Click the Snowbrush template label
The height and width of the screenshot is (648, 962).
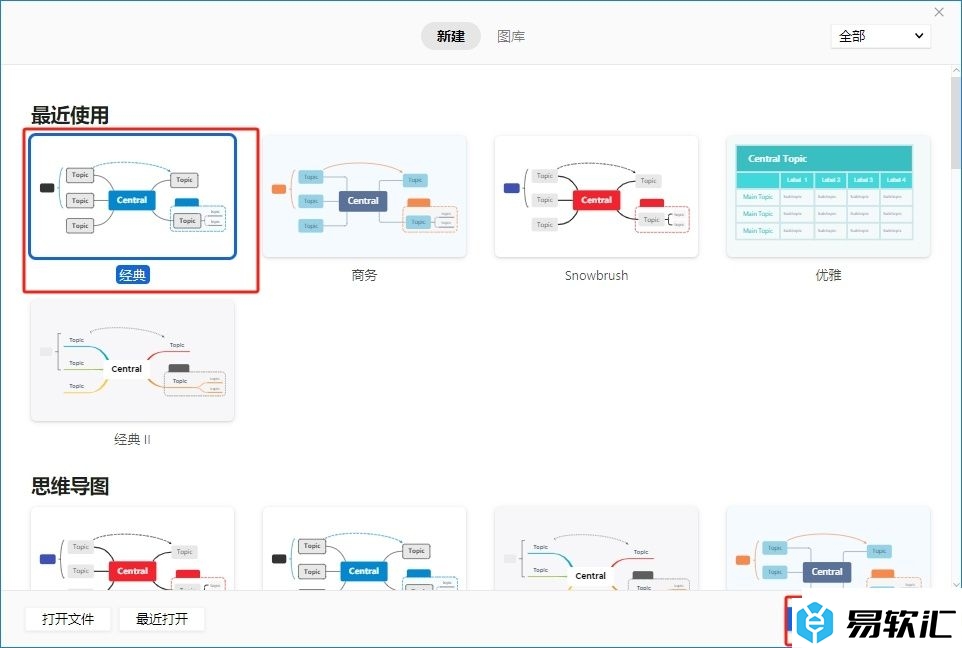[x=596, y=275]
